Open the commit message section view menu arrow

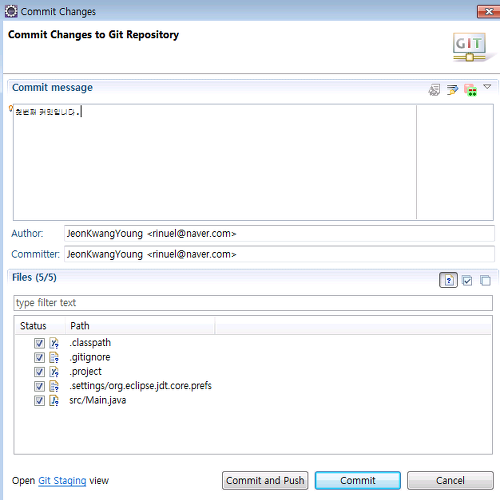(x=487, y=87)
